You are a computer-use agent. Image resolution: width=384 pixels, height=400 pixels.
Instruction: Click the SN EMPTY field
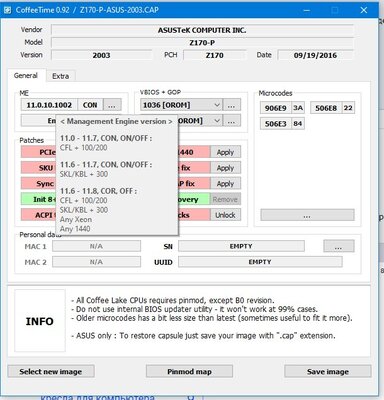point(241,246)
